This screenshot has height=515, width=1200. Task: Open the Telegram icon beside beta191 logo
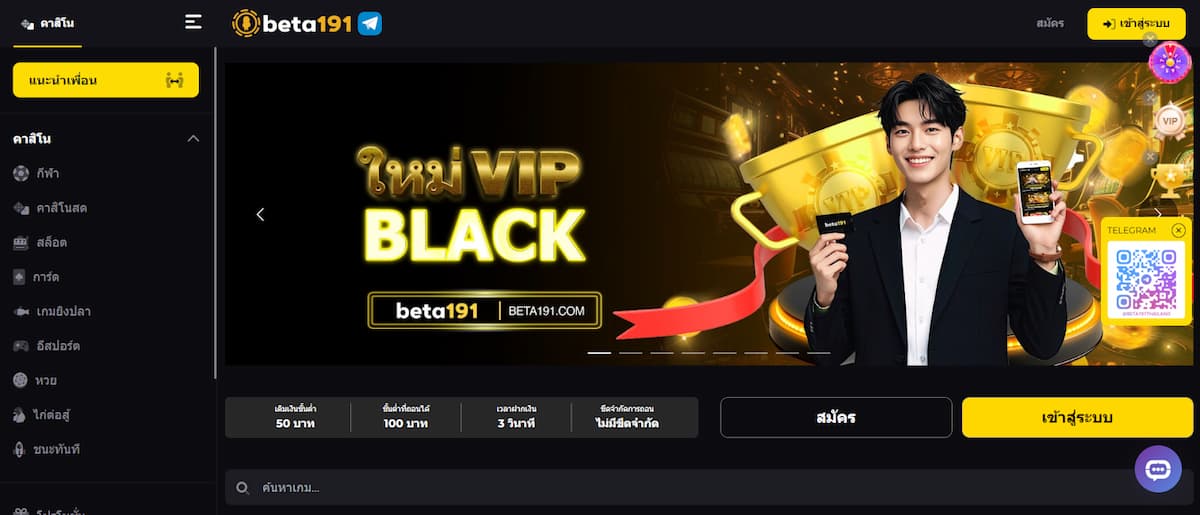370,23
